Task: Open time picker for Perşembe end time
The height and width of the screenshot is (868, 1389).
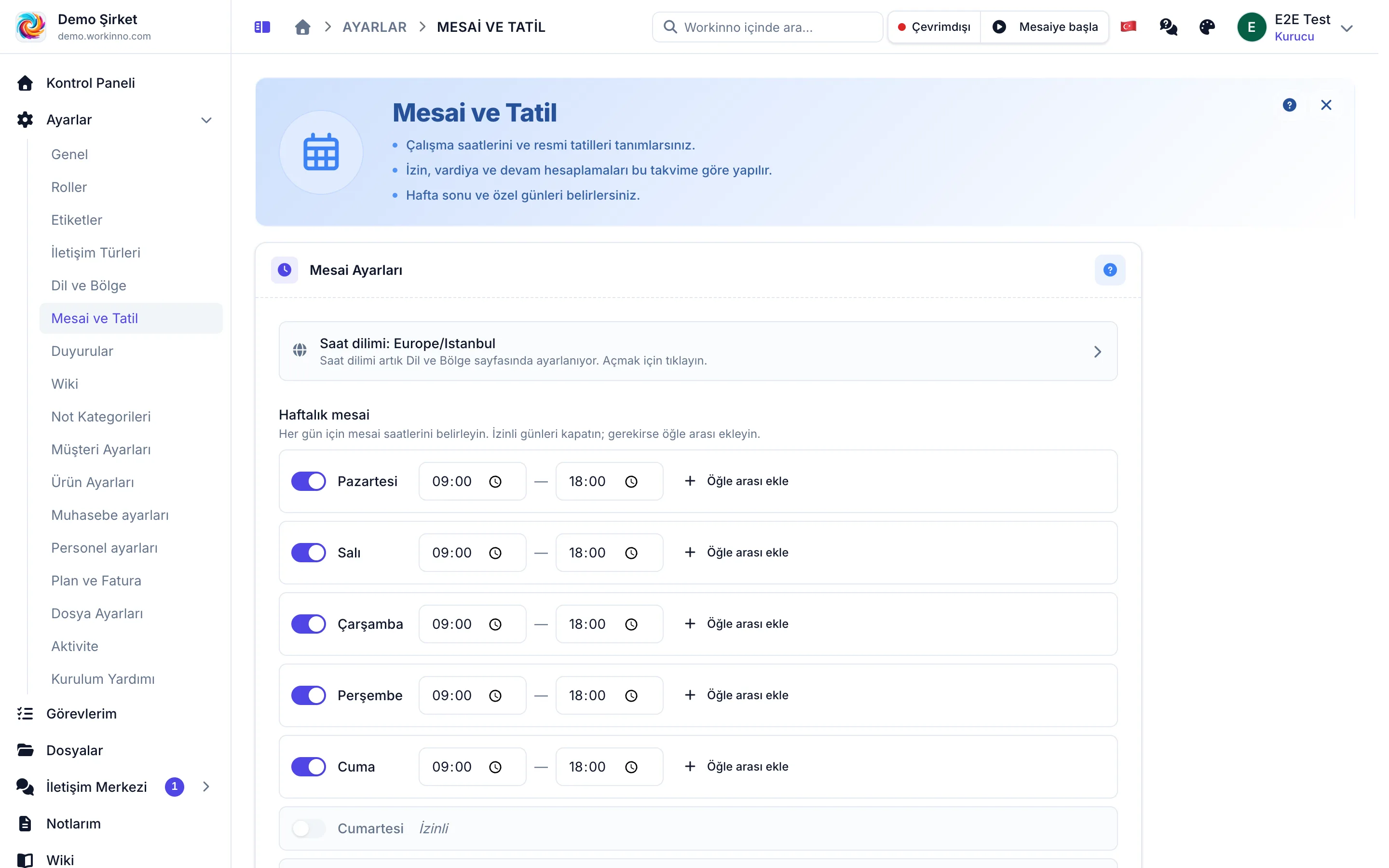Action: (x=631, y=696)
